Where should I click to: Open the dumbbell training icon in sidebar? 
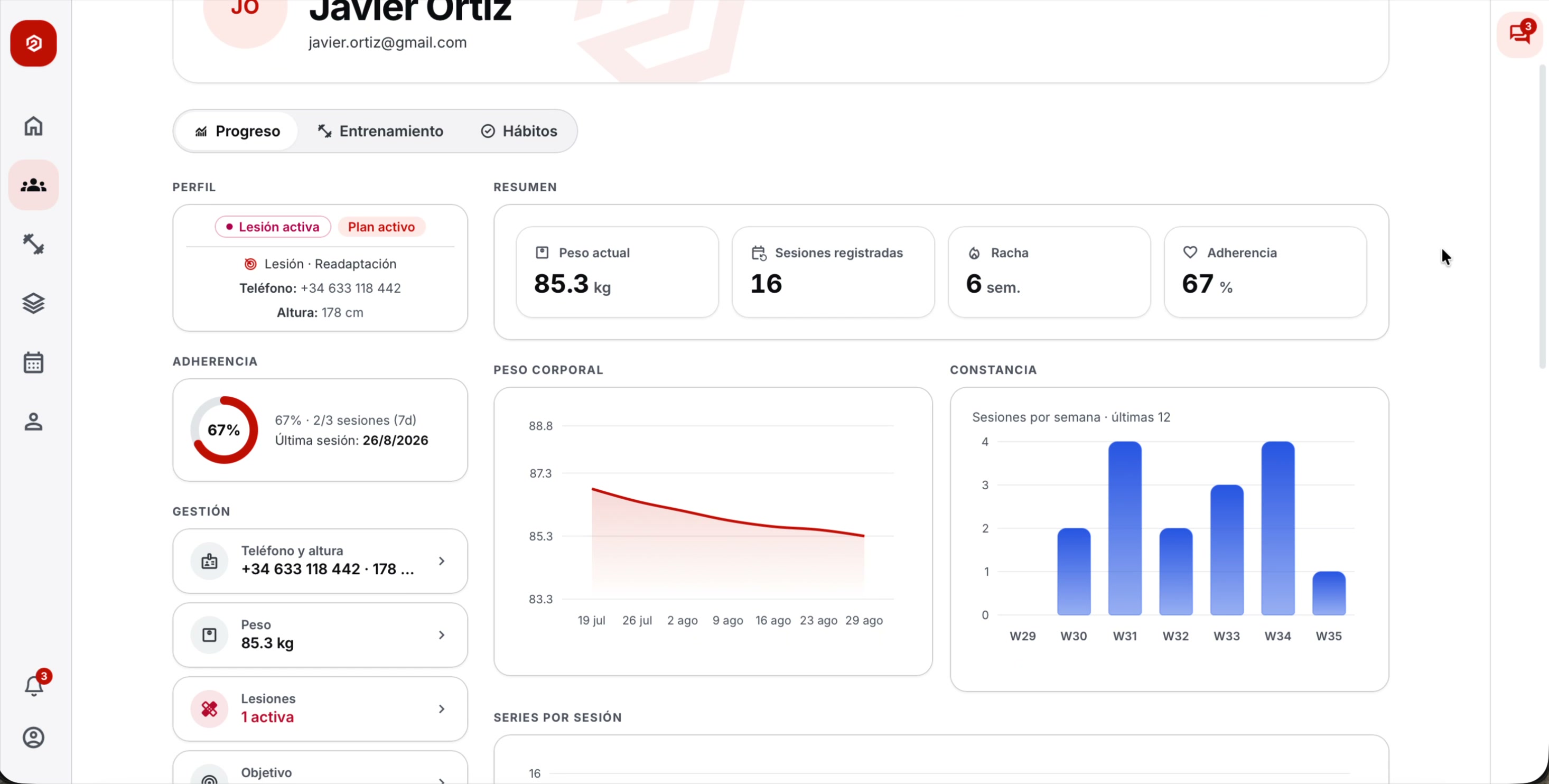[34, 244]
